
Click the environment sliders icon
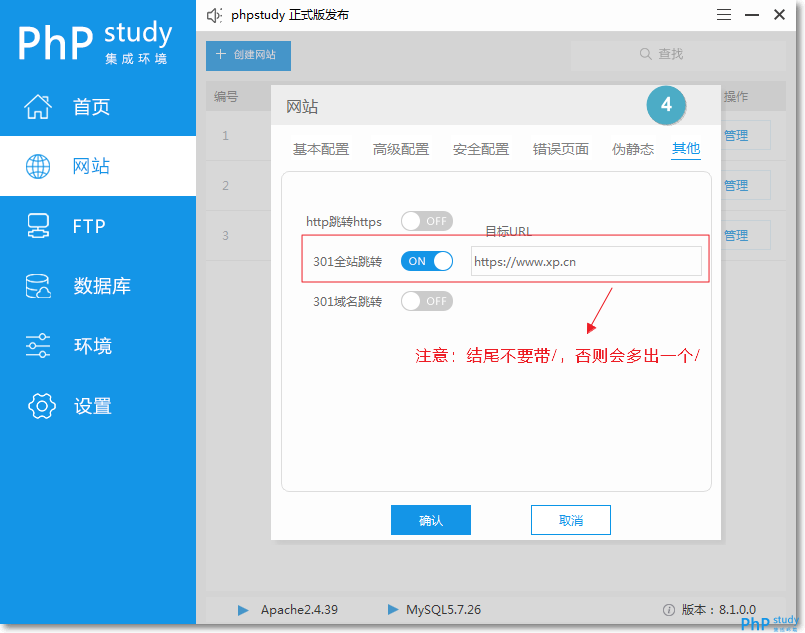click(38, 346)
